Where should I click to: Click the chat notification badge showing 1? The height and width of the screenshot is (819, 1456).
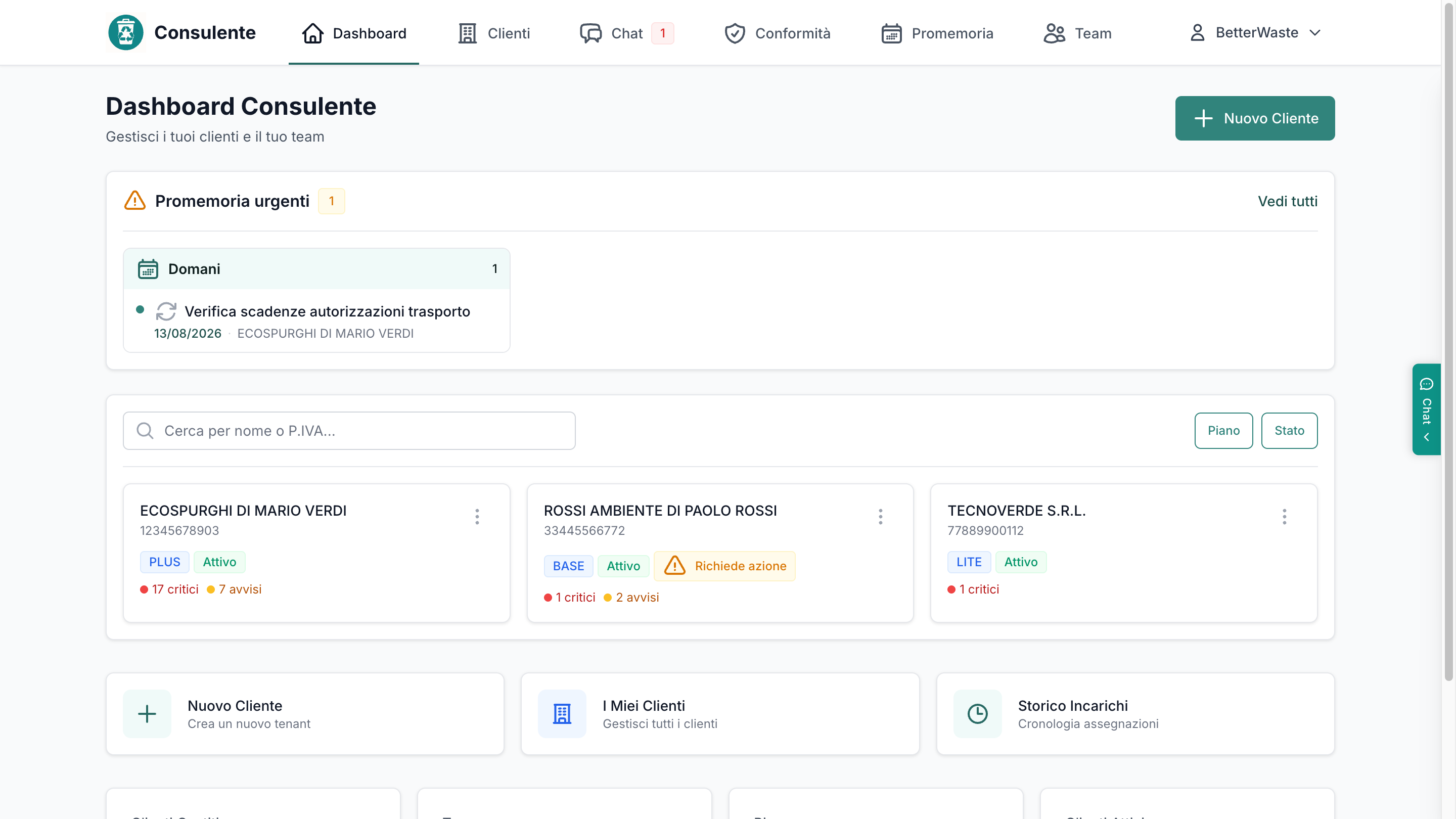tap(662, 33)
